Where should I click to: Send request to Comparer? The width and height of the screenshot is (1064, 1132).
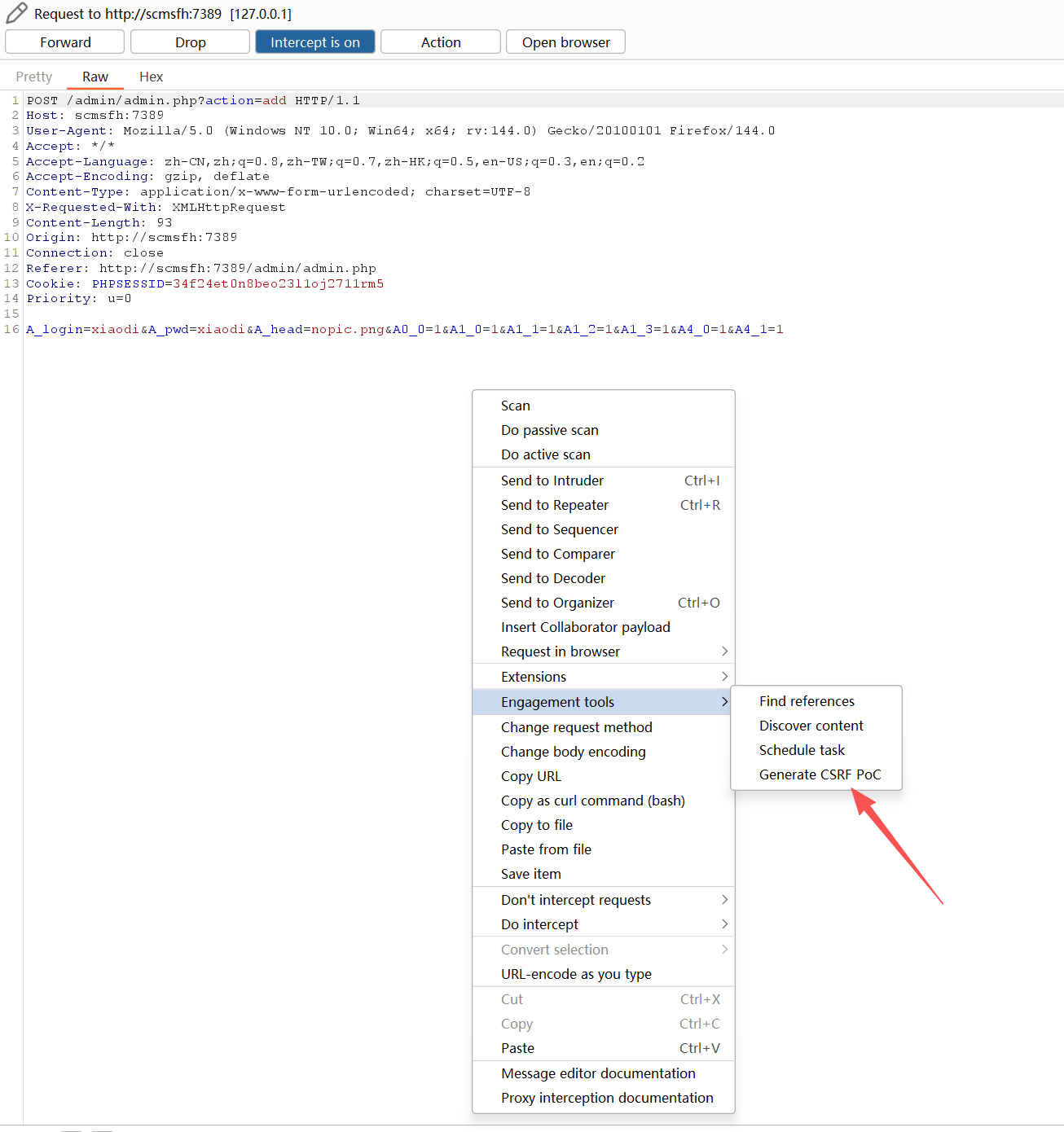(604, 554)
